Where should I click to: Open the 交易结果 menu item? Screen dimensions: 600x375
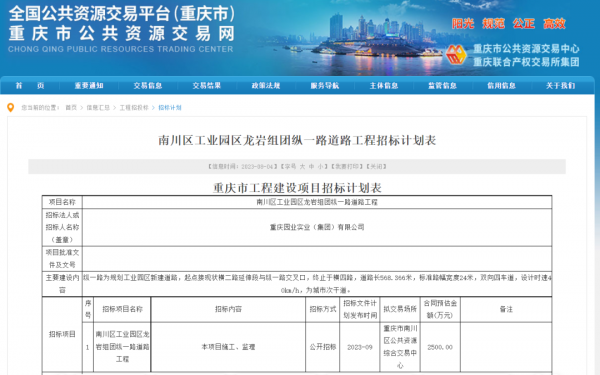207,86
